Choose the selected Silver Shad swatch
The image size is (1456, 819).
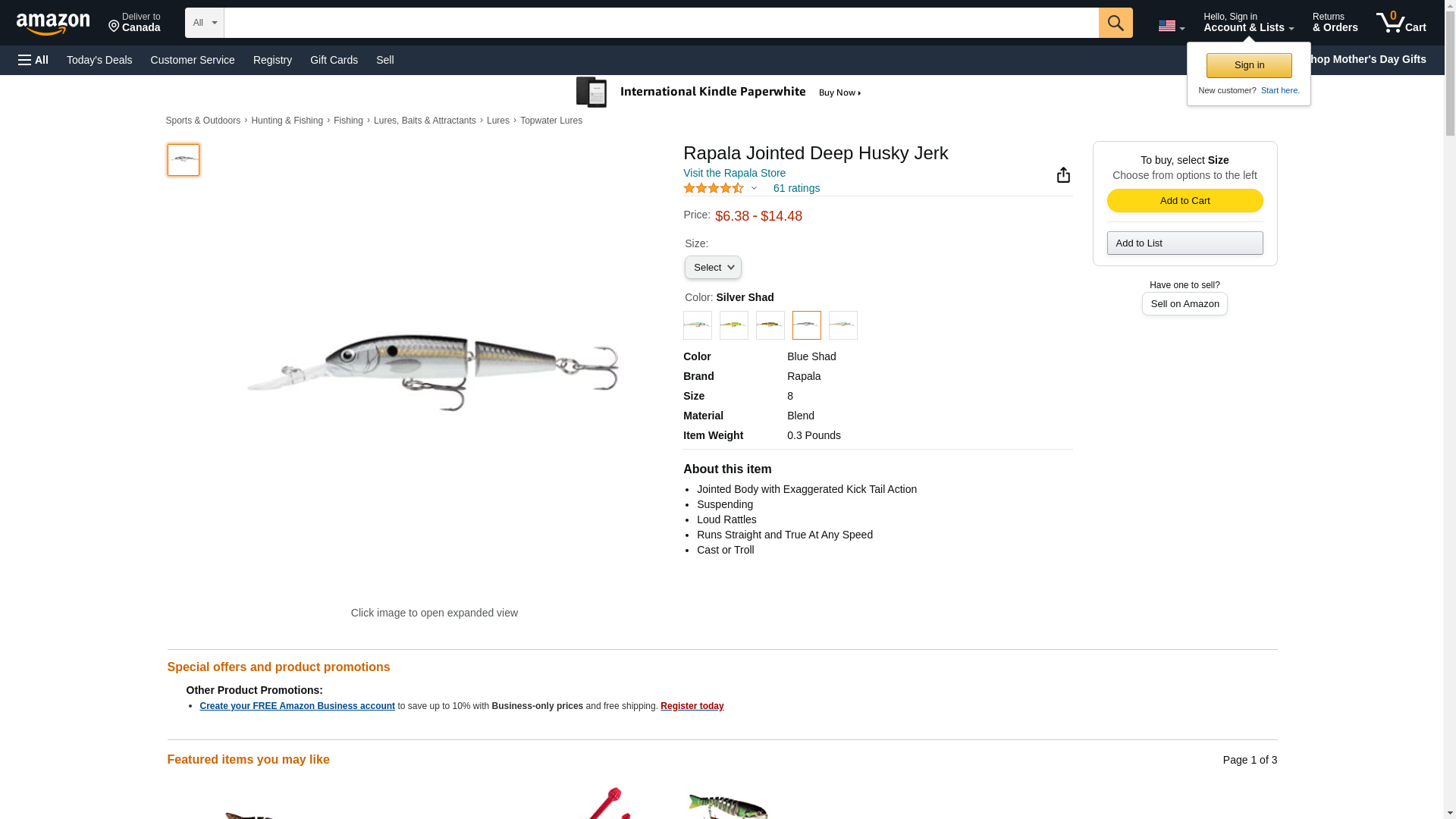[806, 325]
